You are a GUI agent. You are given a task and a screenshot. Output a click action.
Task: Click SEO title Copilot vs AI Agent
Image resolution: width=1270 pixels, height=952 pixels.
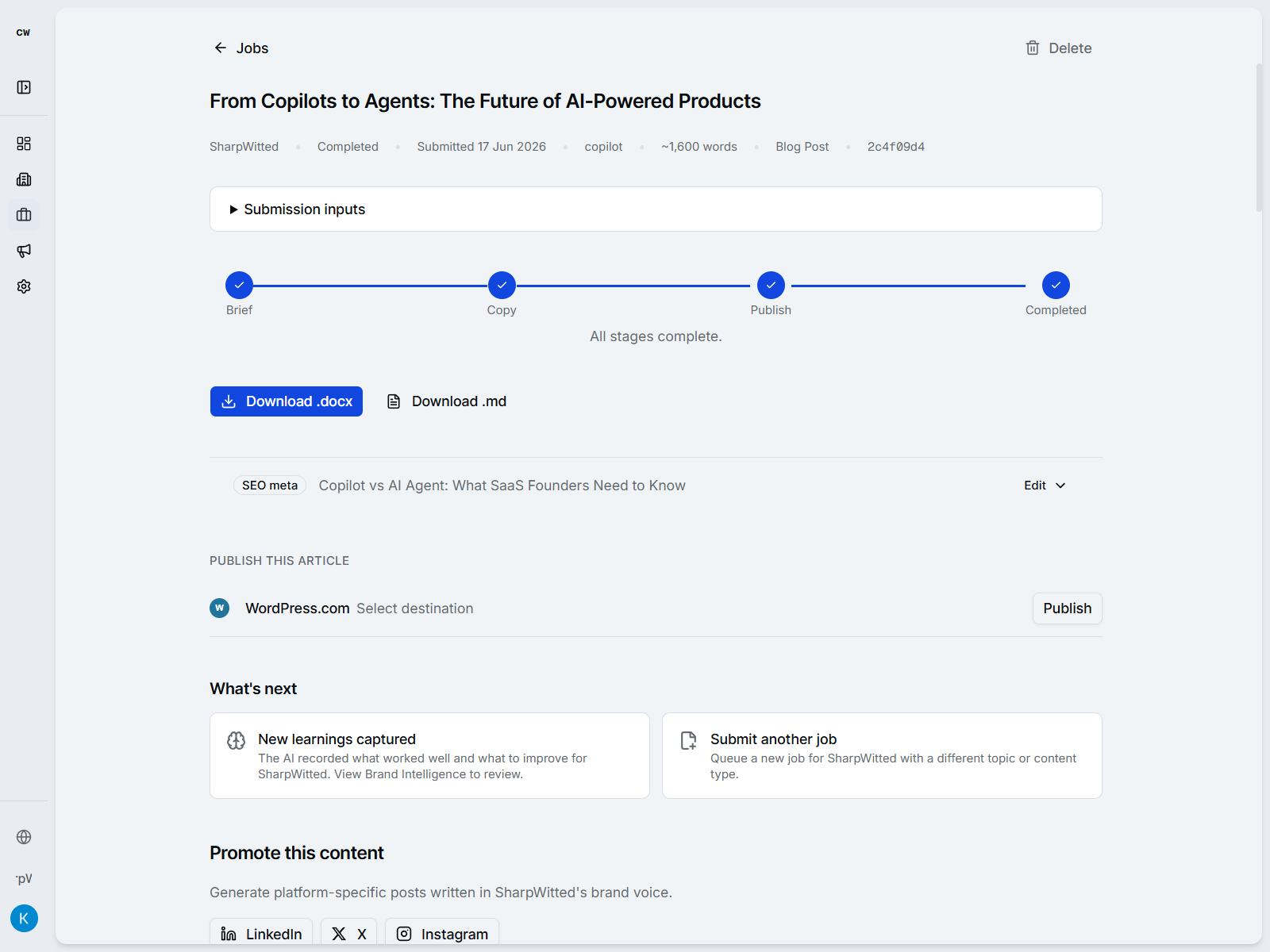(x=502, y=486)
